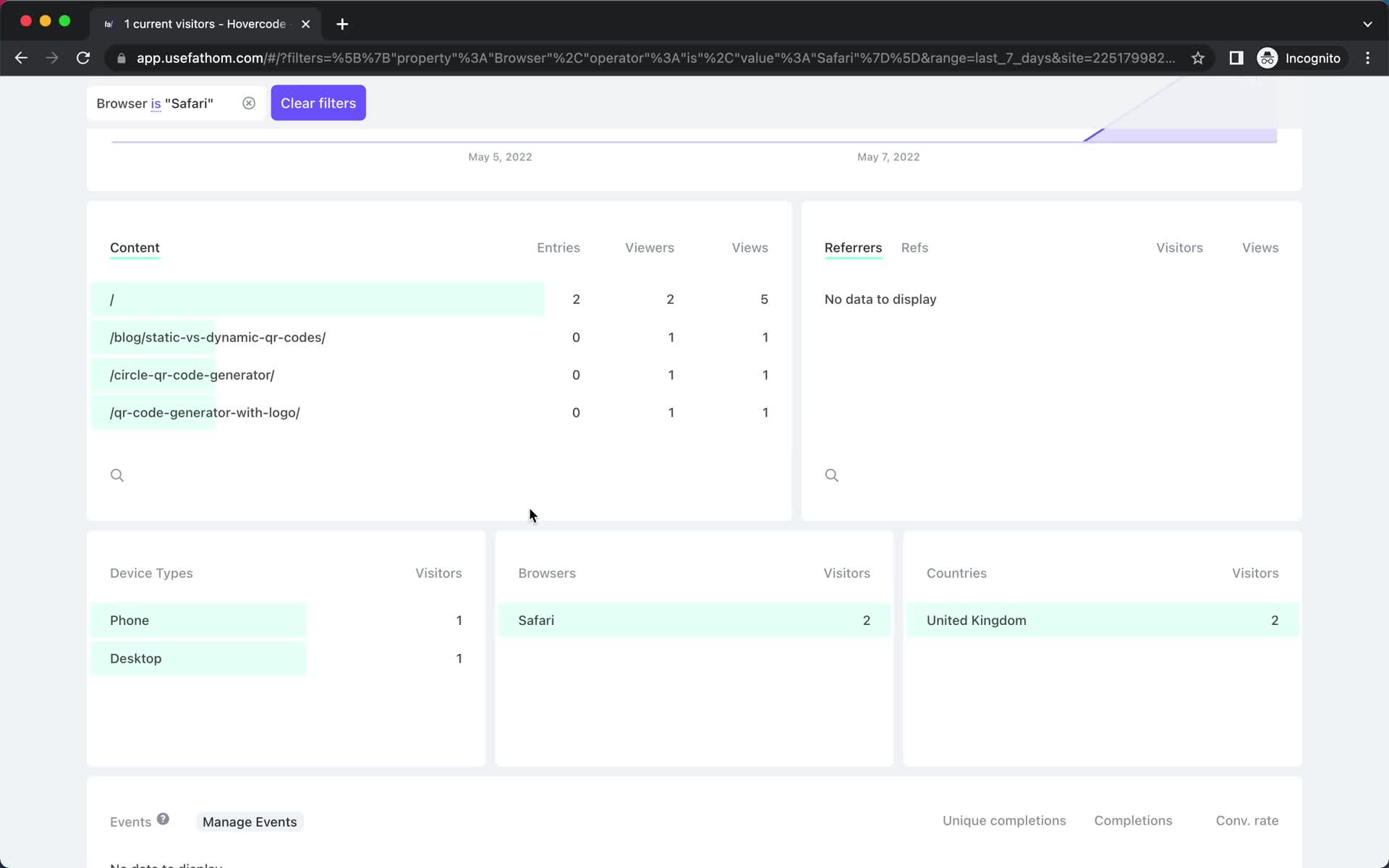Image resolution: width=1389 pixels, height=868 pixels.
Task: Click the help icon next to Events
Action: pos(163,820)
